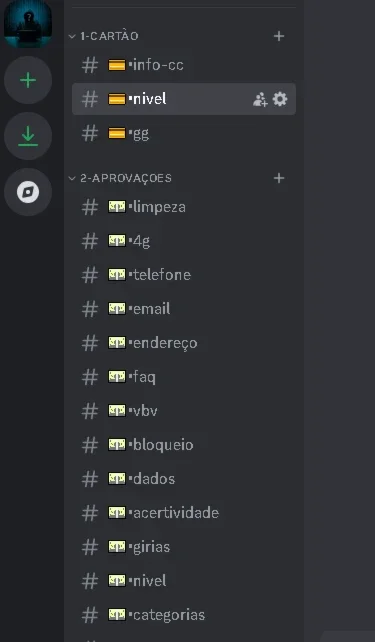The image size is (375, 642).
Task: Go to the categorias channel
Action: tap(184, 615)
